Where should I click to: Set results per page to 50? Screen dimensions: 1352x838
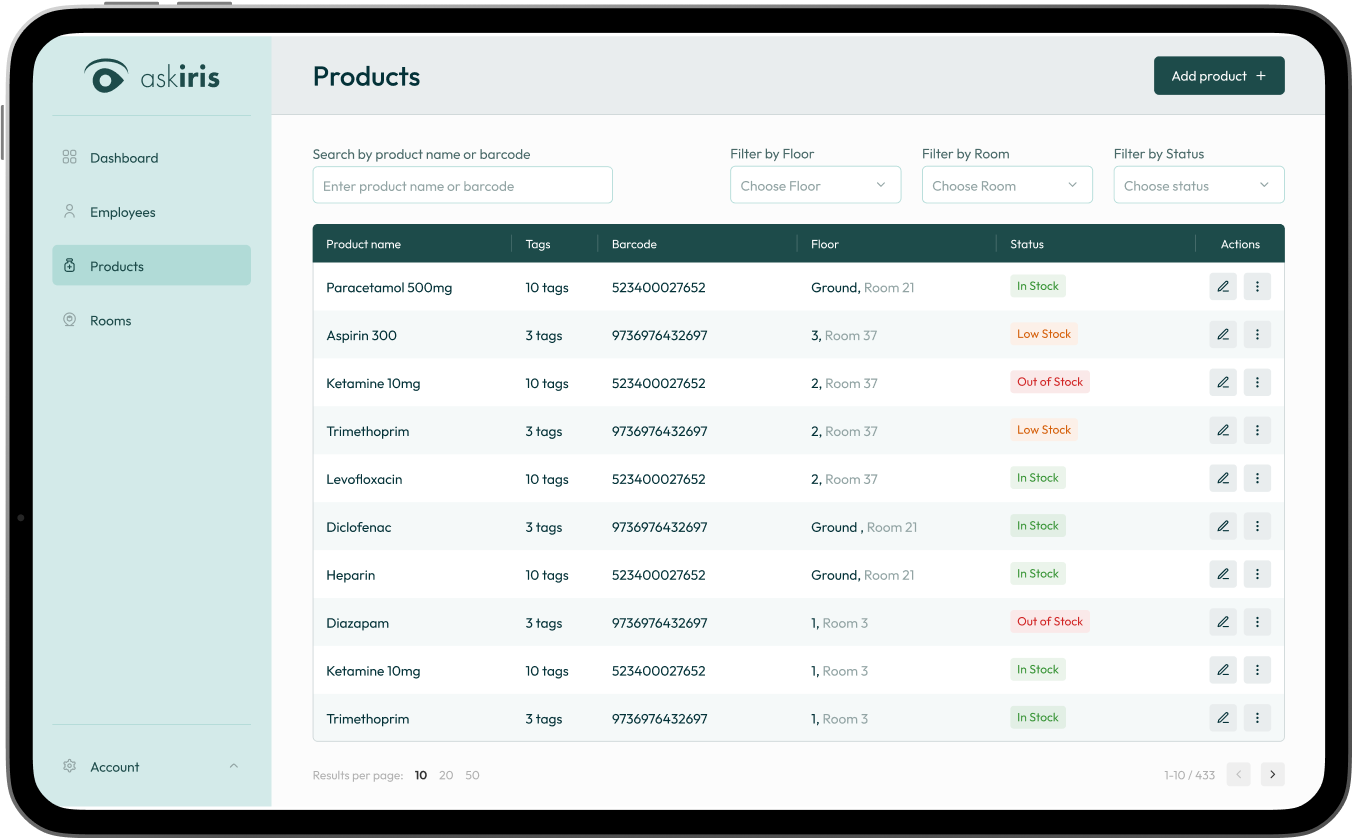(x=472, y=775)
